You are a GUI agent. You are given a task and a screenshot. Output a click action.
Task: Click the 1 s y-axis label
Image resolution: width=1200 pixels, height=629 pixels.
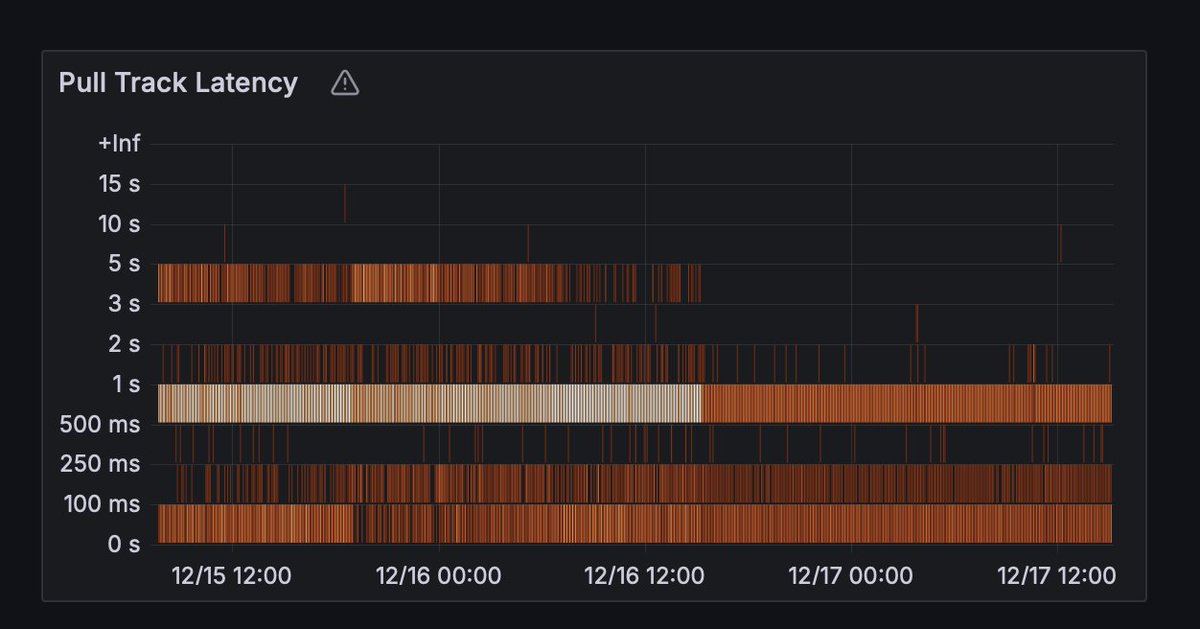pos(126,384)
